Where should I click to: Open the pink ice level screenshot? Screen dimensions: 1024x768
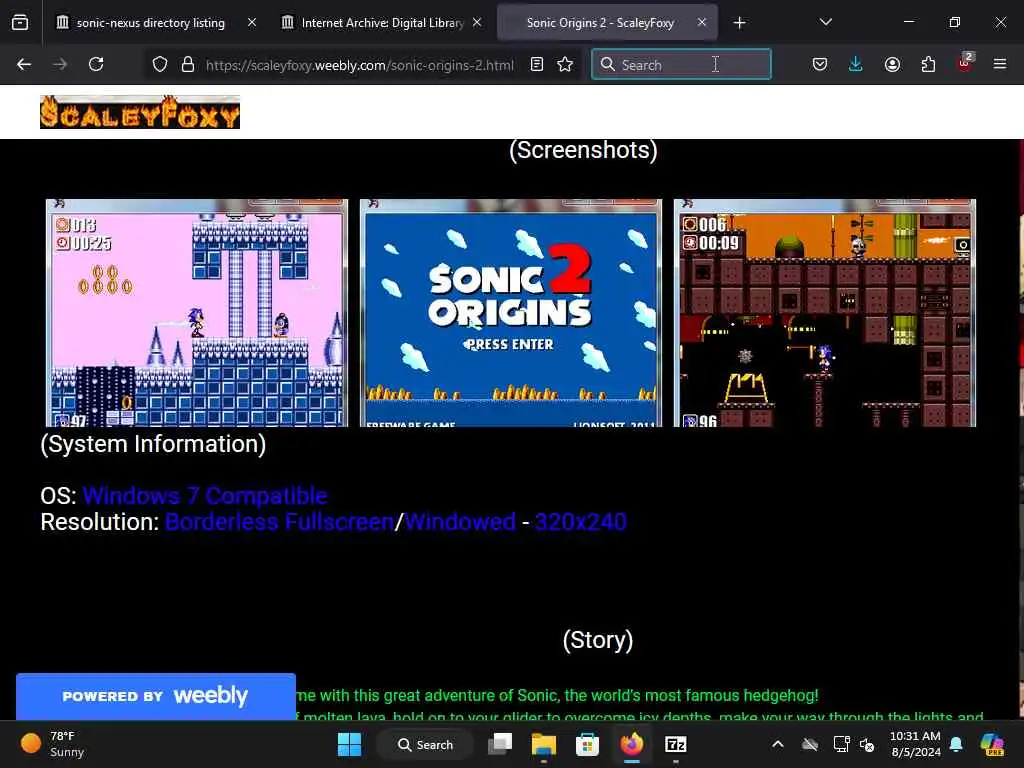(x=197, y=313)
